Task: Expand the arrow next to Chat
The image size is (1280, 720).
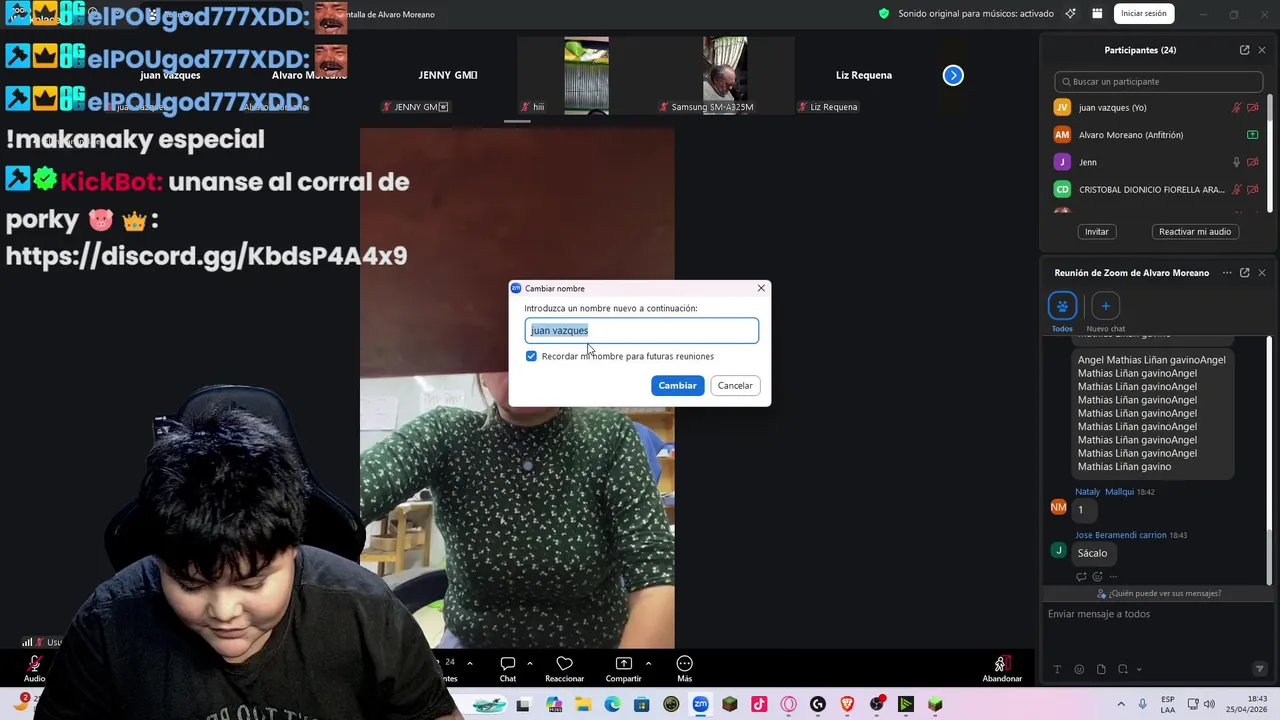Action: coord(529,663)
